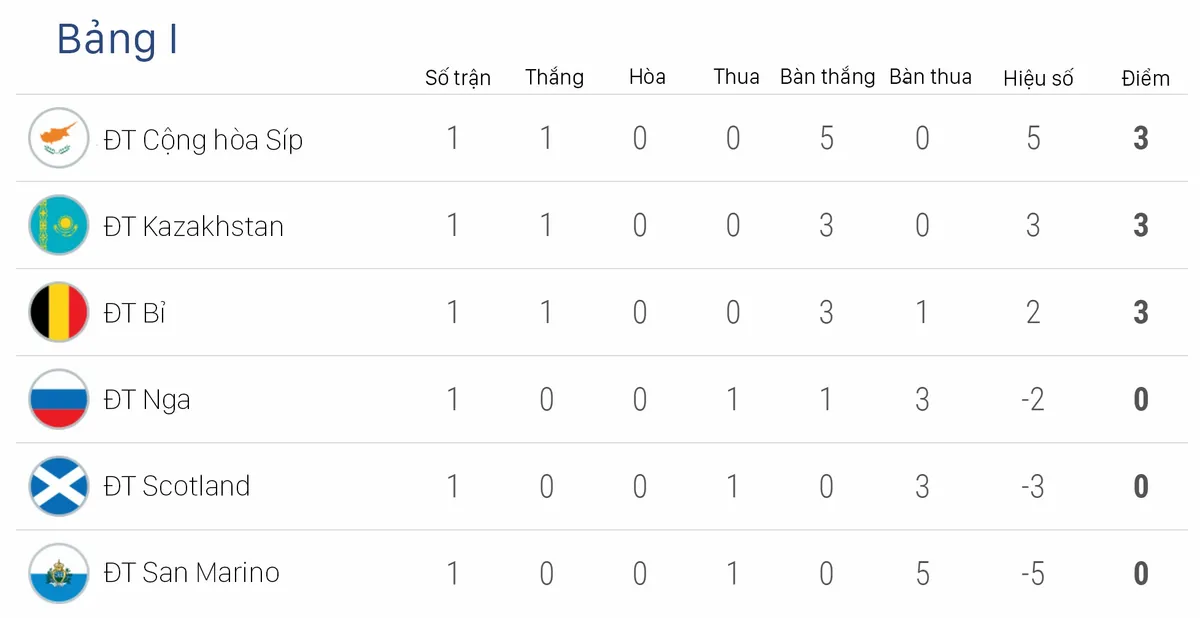Click the Thắng column header
This screenshot has height=618, width=1200.
(554, 78)
